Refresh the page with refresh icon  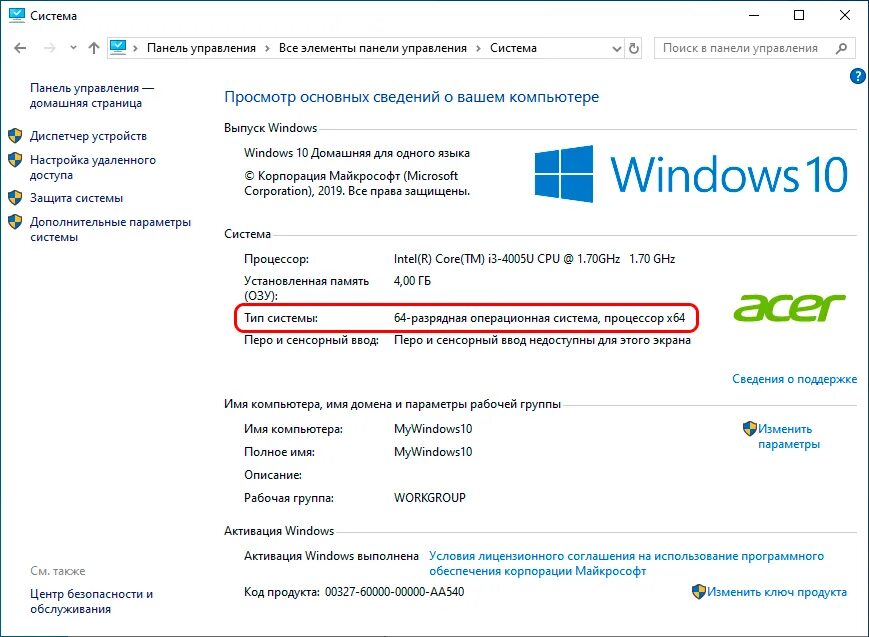(x=634, y=49)
